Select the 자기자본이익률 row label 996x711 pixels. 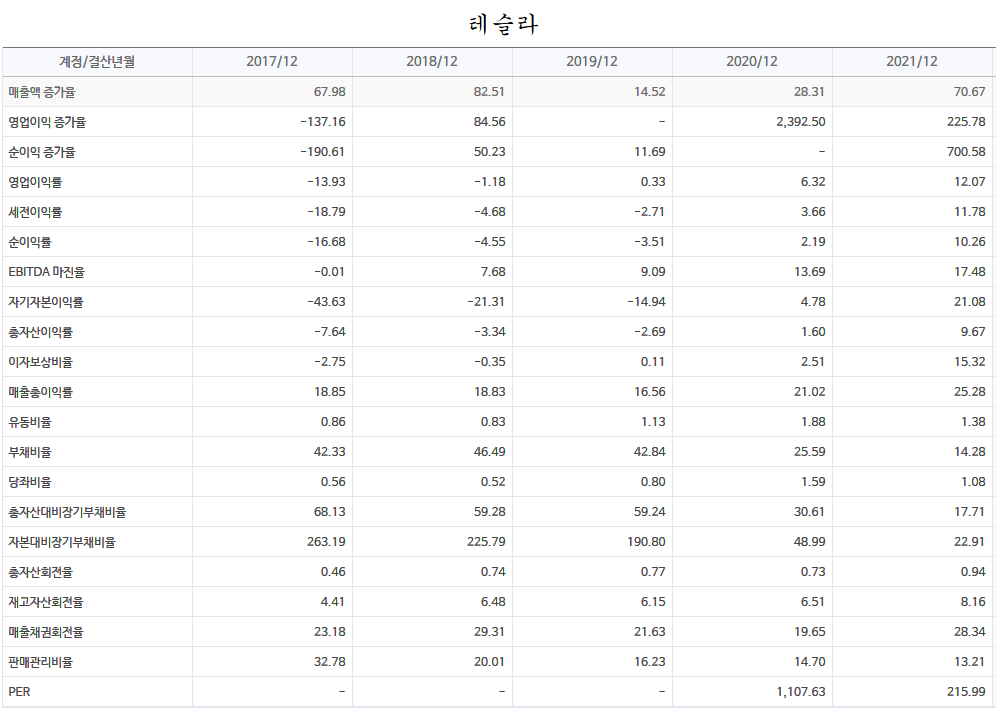(46, 302)
